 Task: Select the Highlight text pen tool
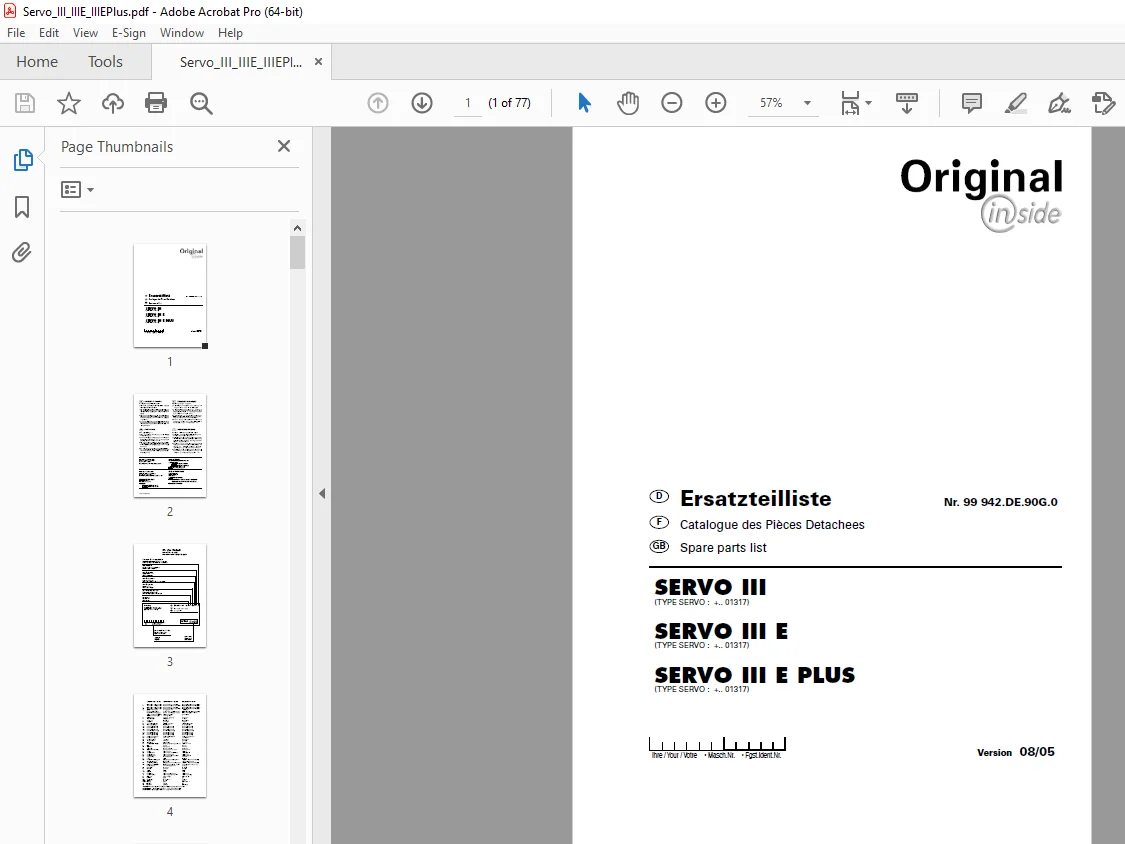click(x=1015, y=103)
